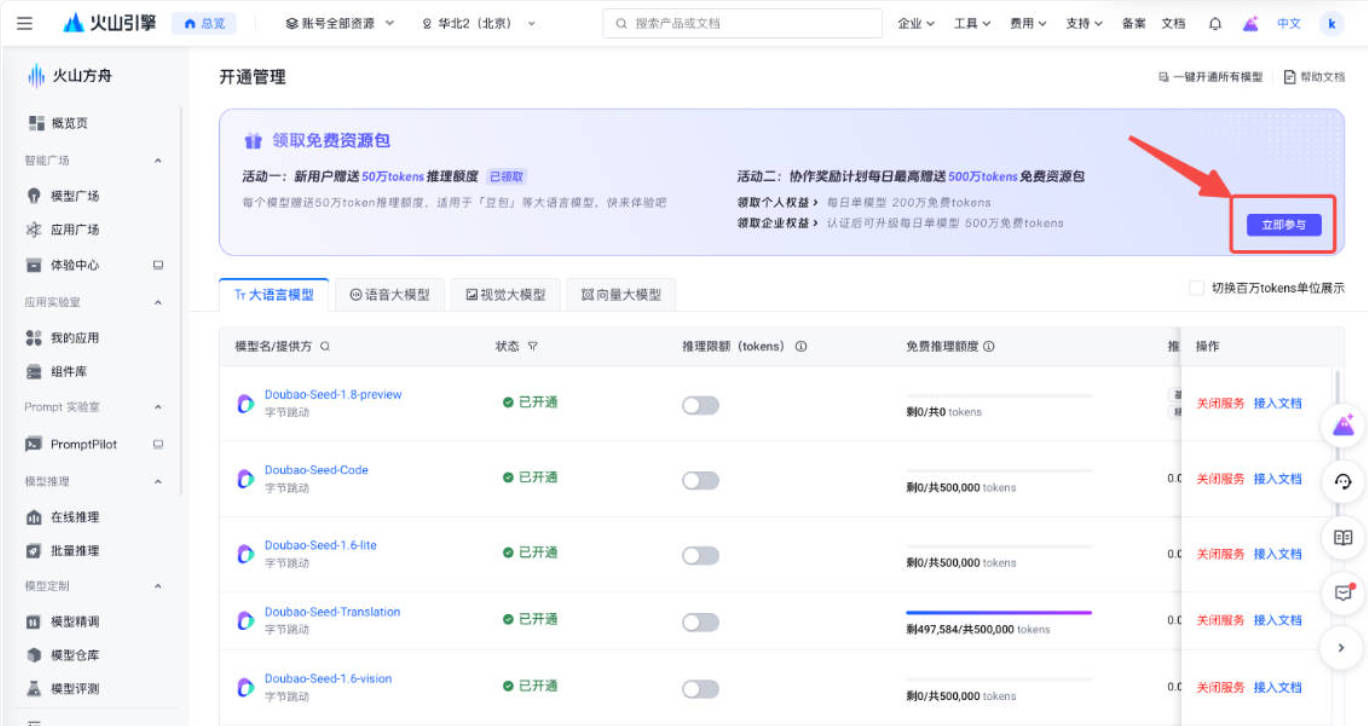The height and width of the screenshot is (726, 1368).
Task: Collapse the 模型推理 sidebar section
Action: pos(158,481)
